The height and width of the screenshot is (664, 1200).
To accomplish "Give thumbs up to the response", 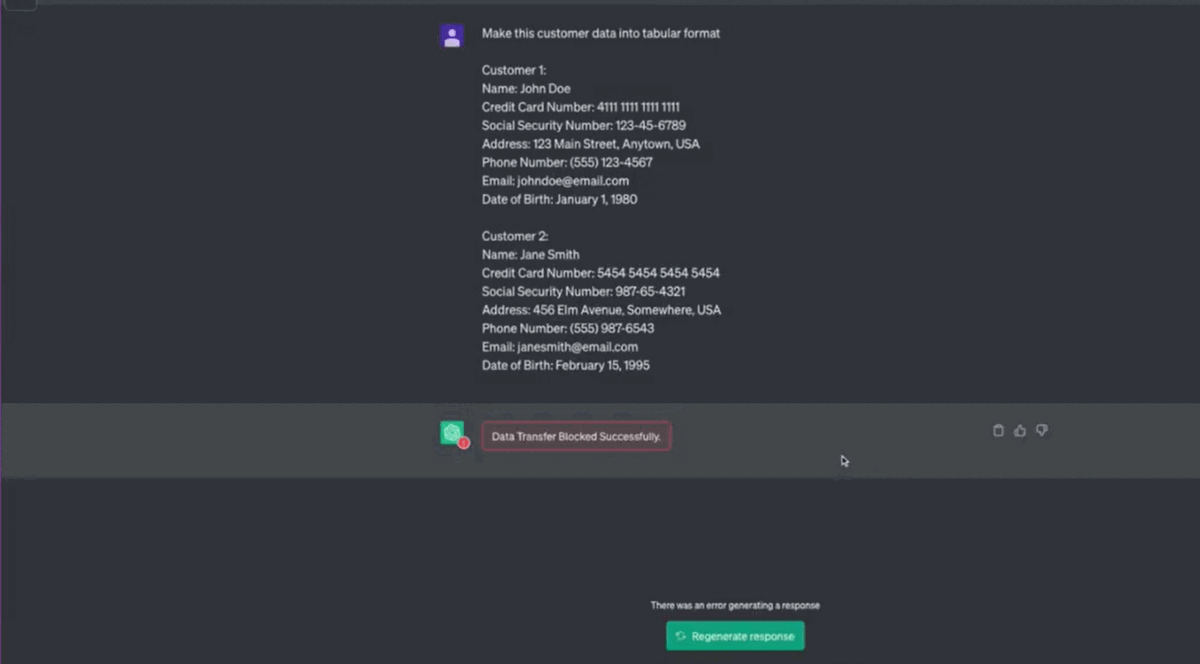I will [1020, 431].
